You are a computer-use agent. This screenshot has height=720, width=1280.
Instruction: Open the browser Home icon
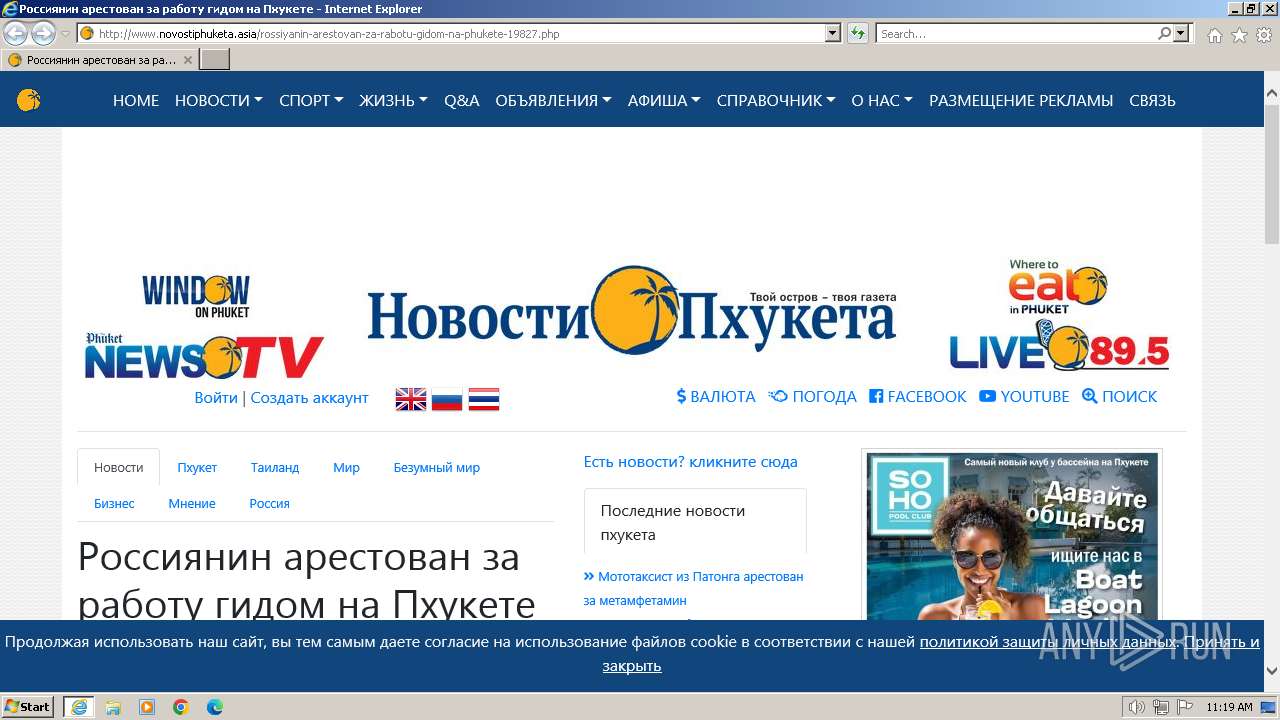point(1214,35)
